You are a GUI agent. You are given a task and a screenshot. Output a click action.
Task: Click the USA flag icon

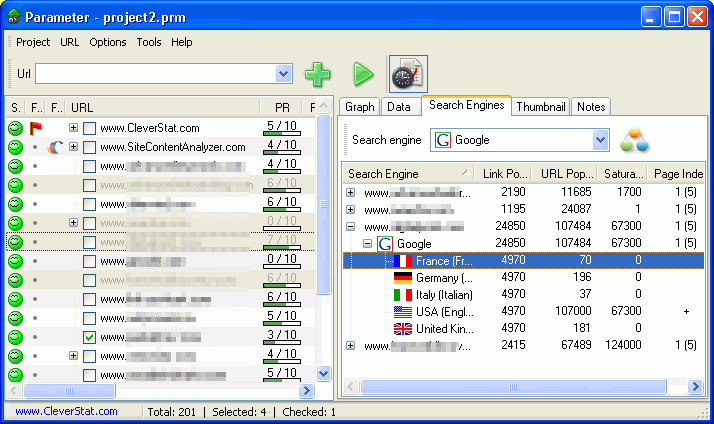click(403, 312)
